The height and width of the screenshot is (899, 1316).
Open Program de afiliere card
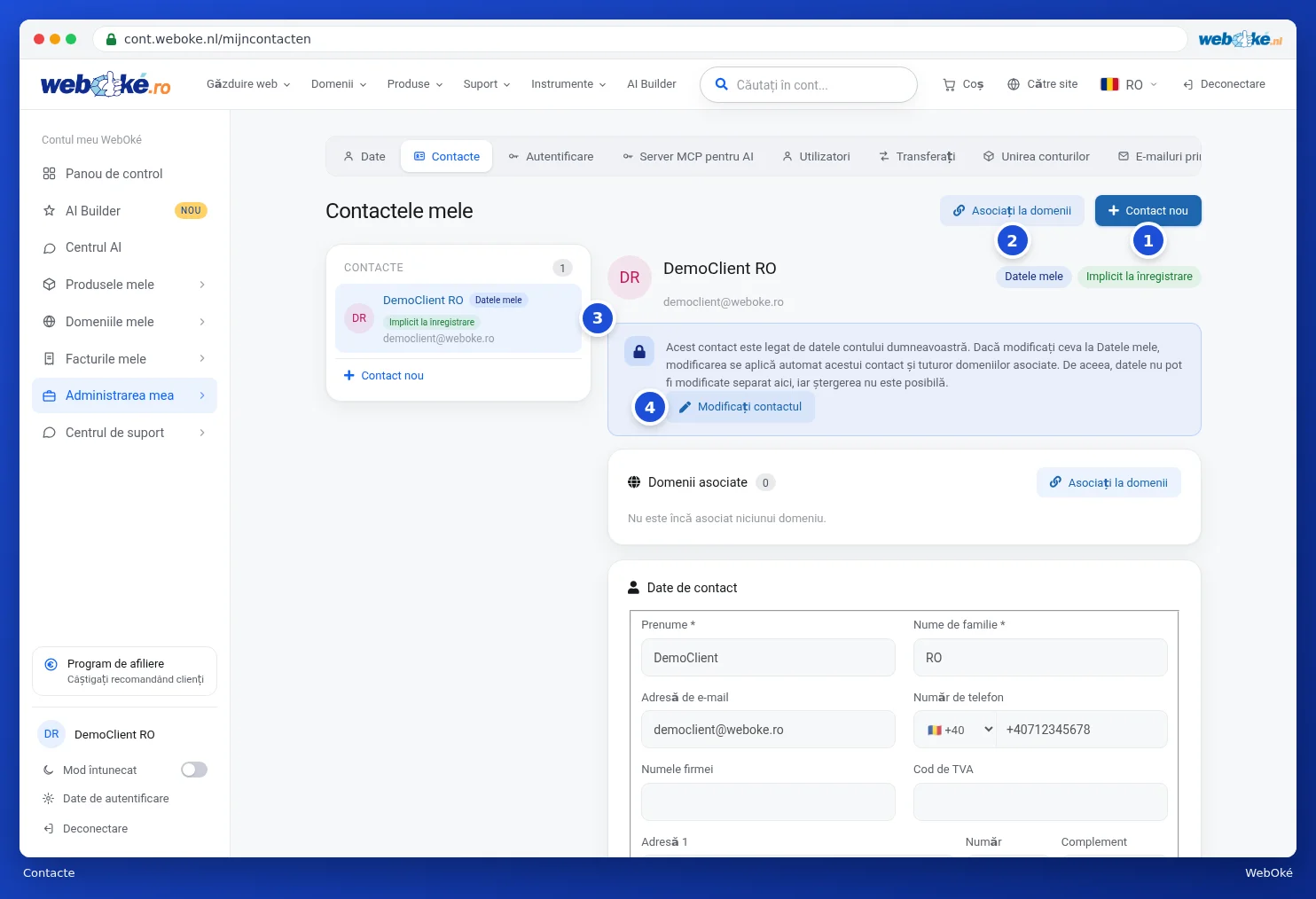[124, 671]
